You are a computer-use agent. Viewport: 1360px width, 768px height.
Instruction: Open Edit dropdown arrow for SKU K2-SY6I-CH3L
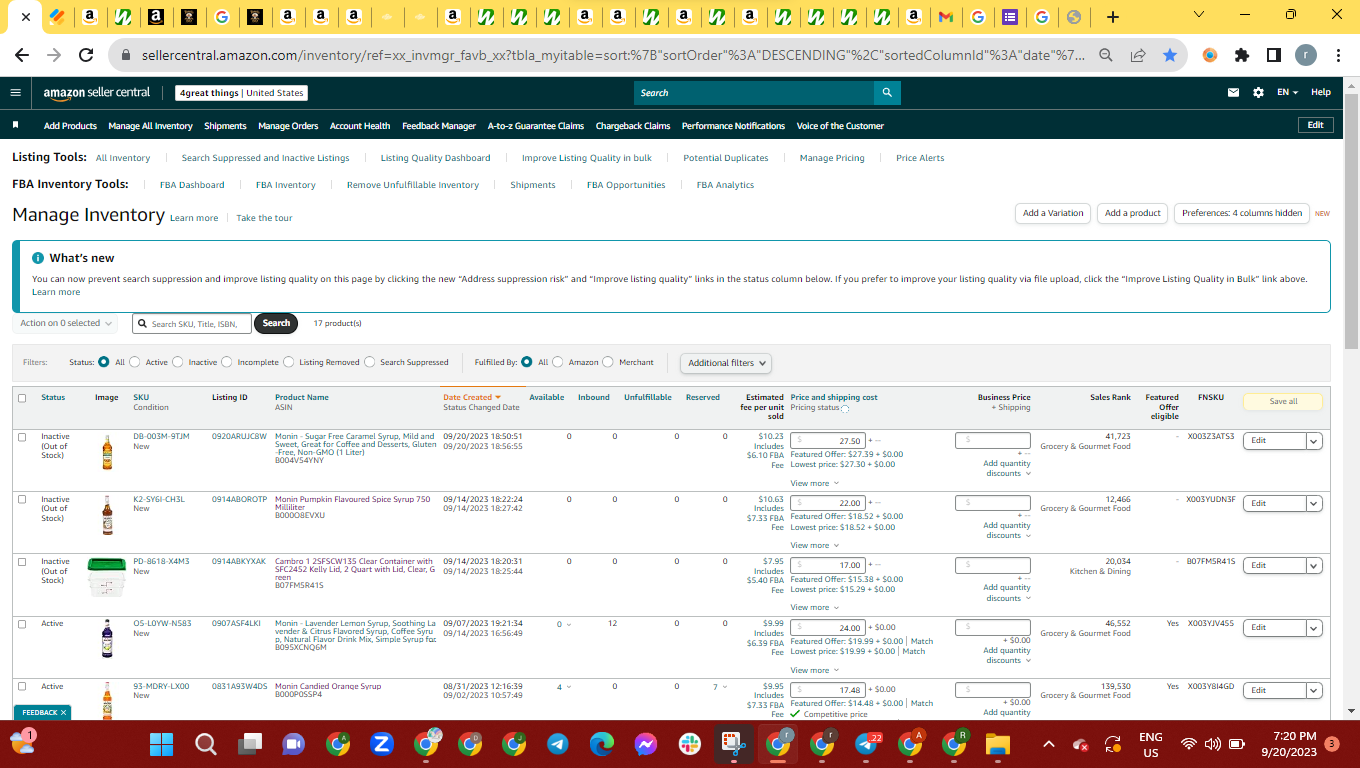(1313, 503)
